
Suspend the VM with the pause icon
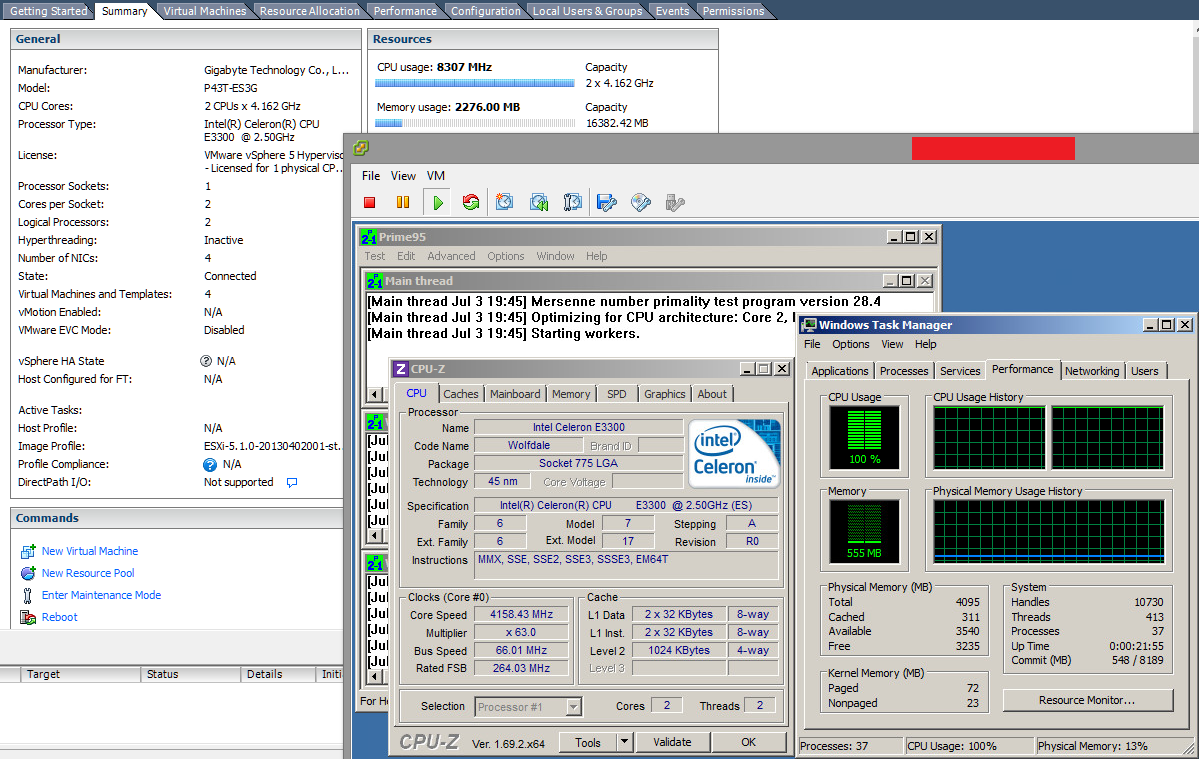tap(403, 203)
